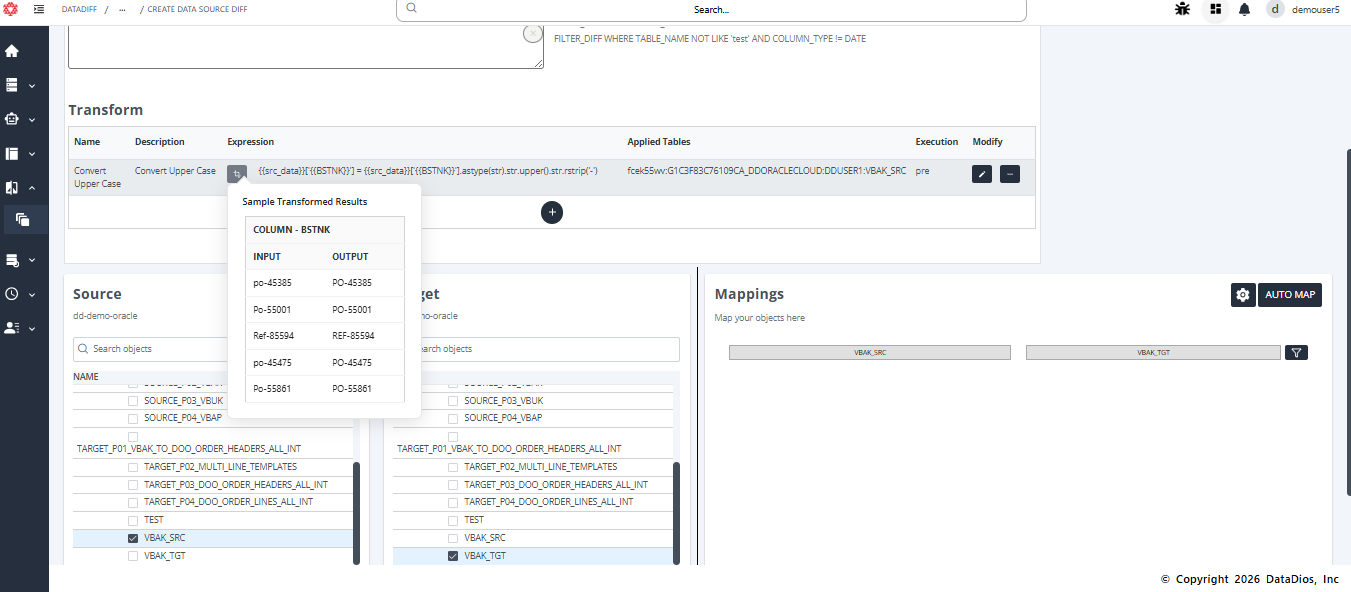Click the plus button to add a new transform
The image size is (1351, 592).
pyautogui.click(x=552, y=212)
